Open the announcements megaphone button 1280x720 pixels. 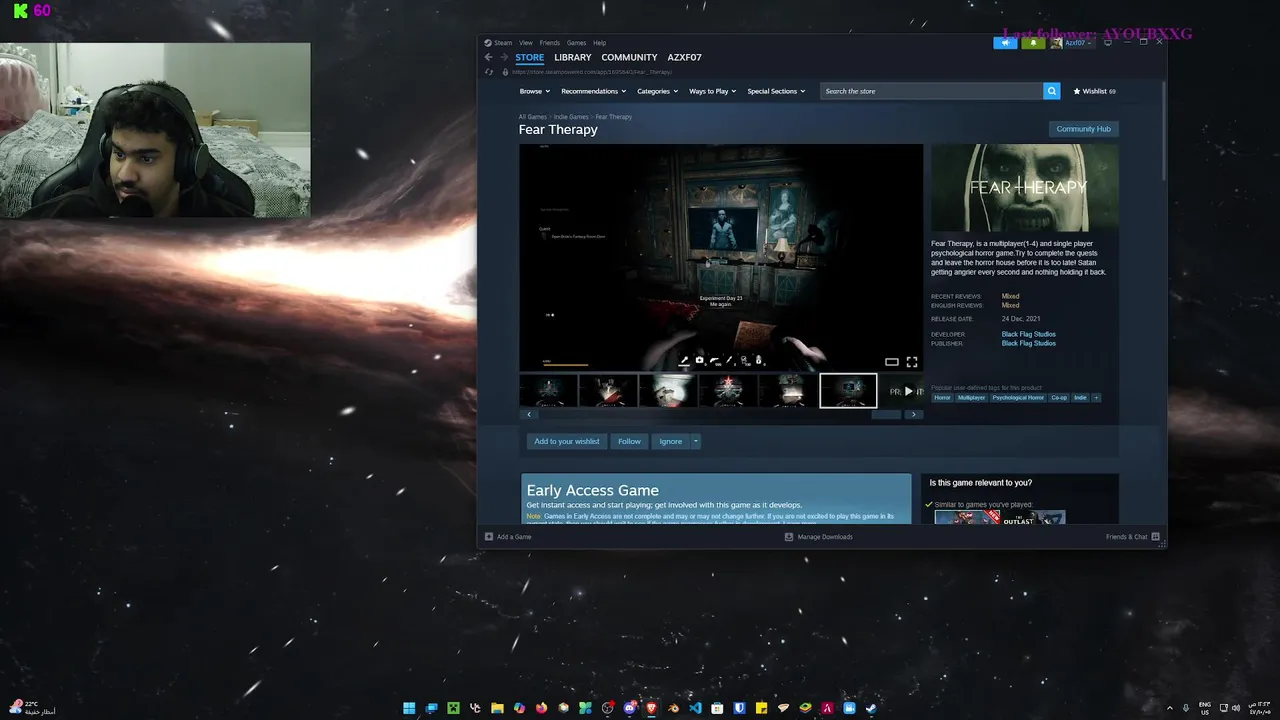point(1005,43)
